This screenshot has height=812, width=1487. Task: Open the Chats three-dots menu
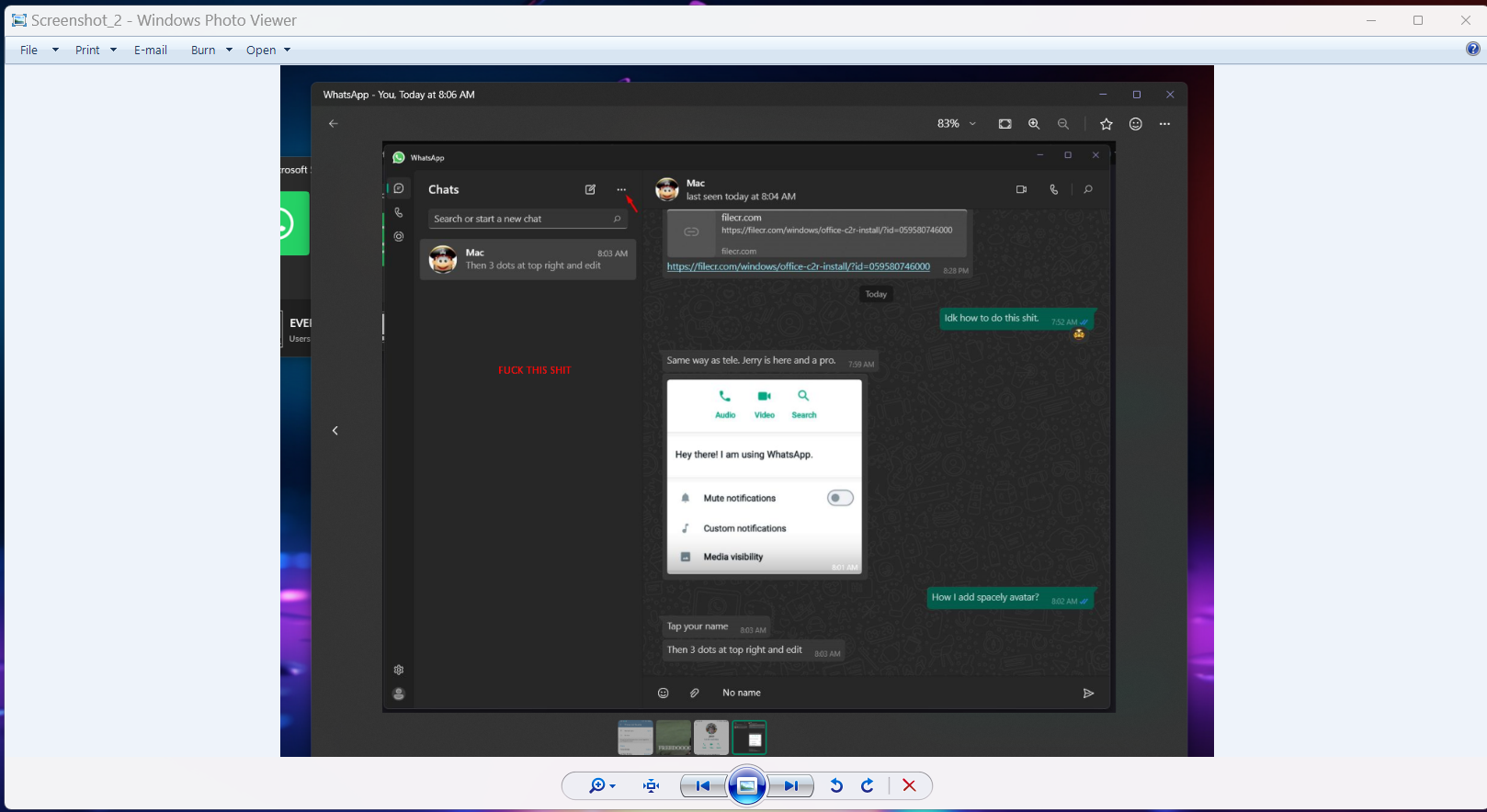621,189
